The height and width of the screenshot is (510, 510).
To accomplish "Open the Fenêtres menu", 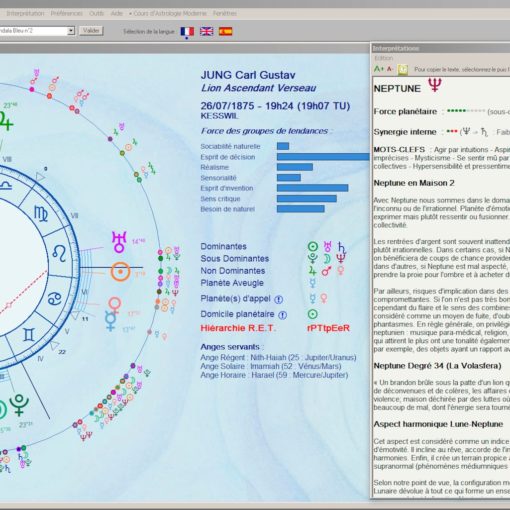I will (x=225, y=13).
